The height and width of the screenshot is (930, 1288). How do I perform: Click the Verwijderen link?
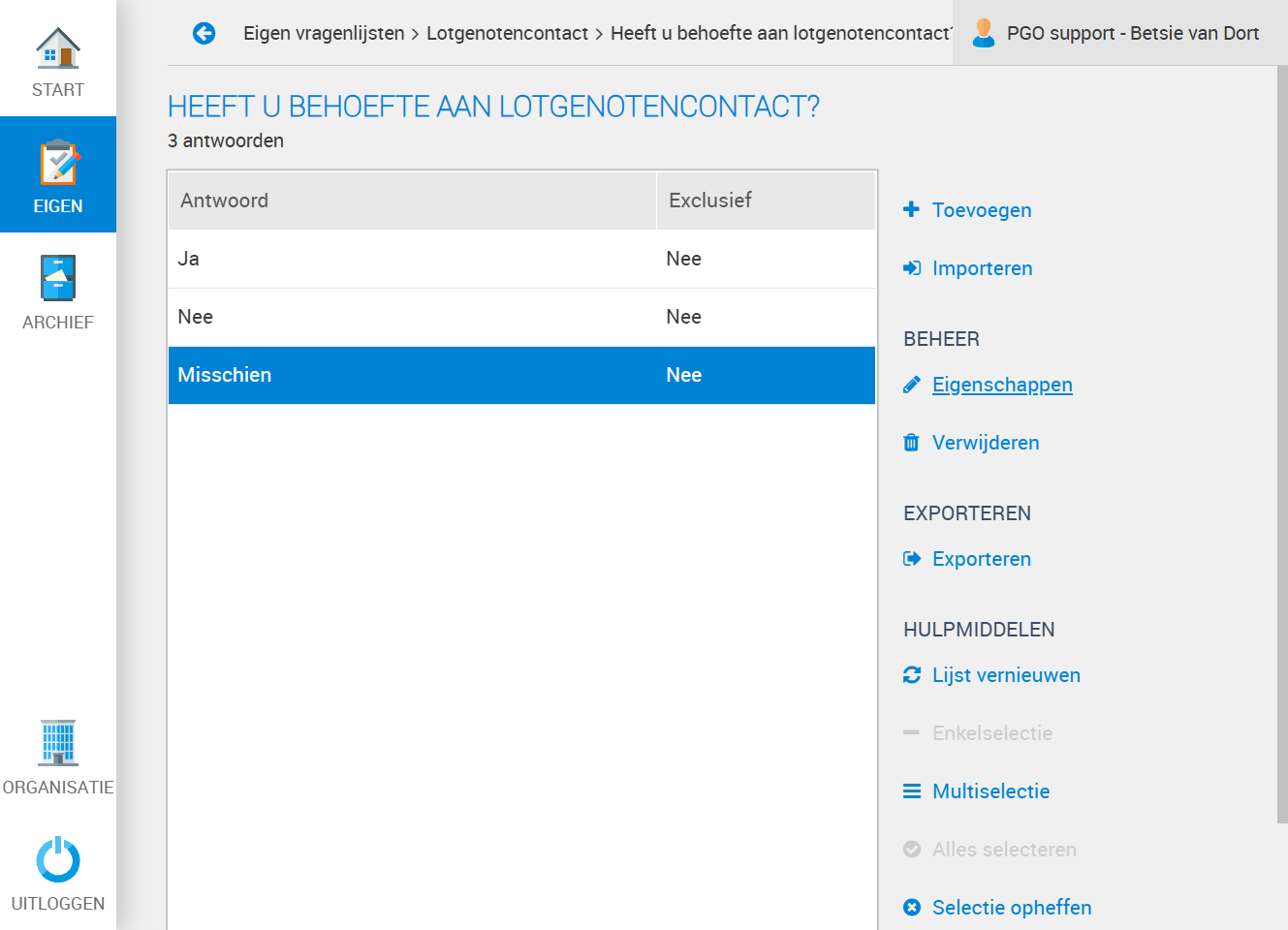(x=986, y=443)
